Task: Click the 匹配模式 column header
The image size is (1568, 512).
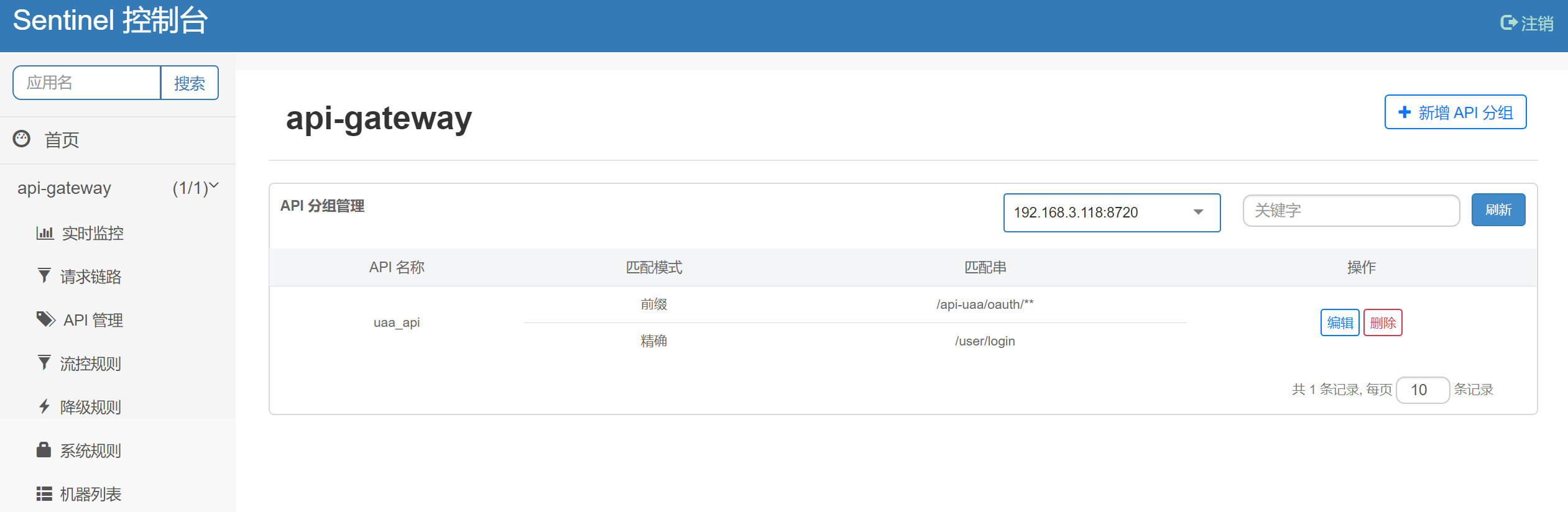Action: 654,267
